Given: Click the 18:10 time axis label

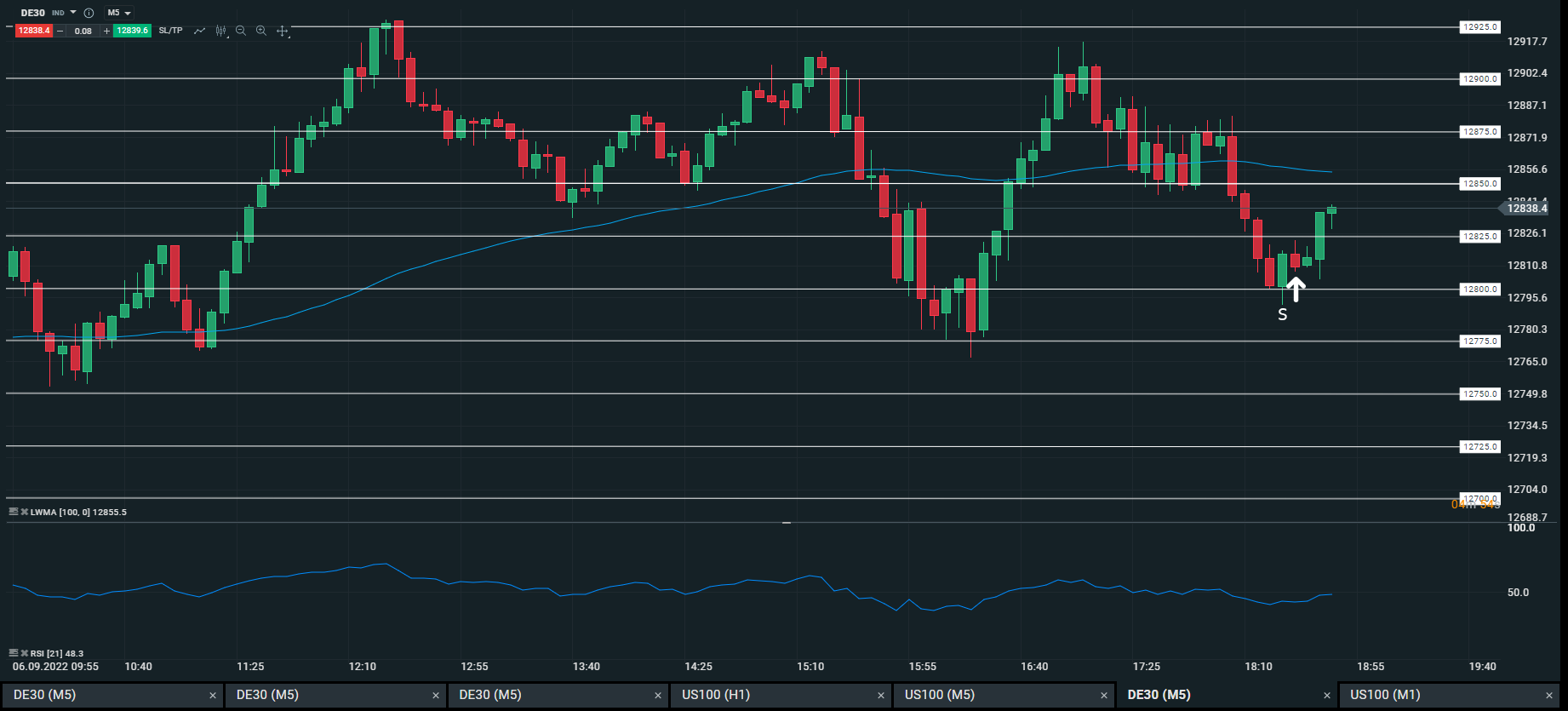Looking at the screenshot, I should click(x=1259, y=667).
